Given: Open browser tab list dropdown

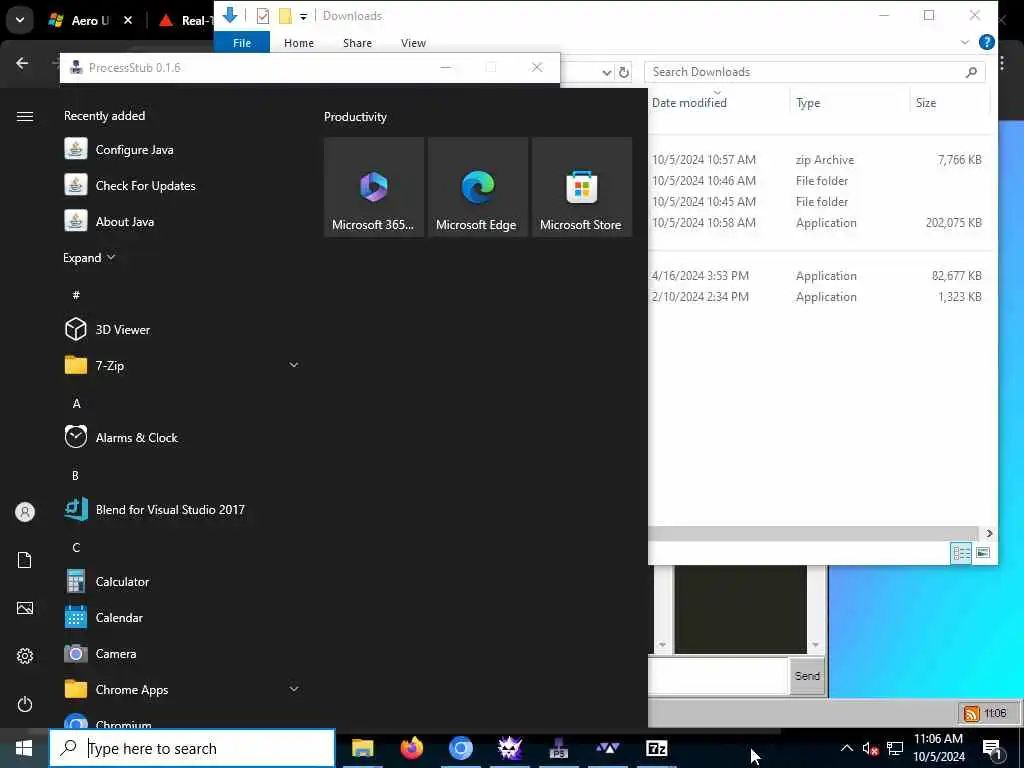Looking at the screenshot, I should coord(20,20).
